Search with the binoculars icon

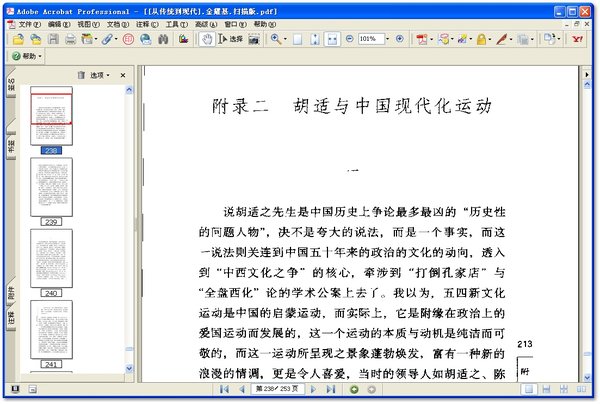tap(163, 39)
